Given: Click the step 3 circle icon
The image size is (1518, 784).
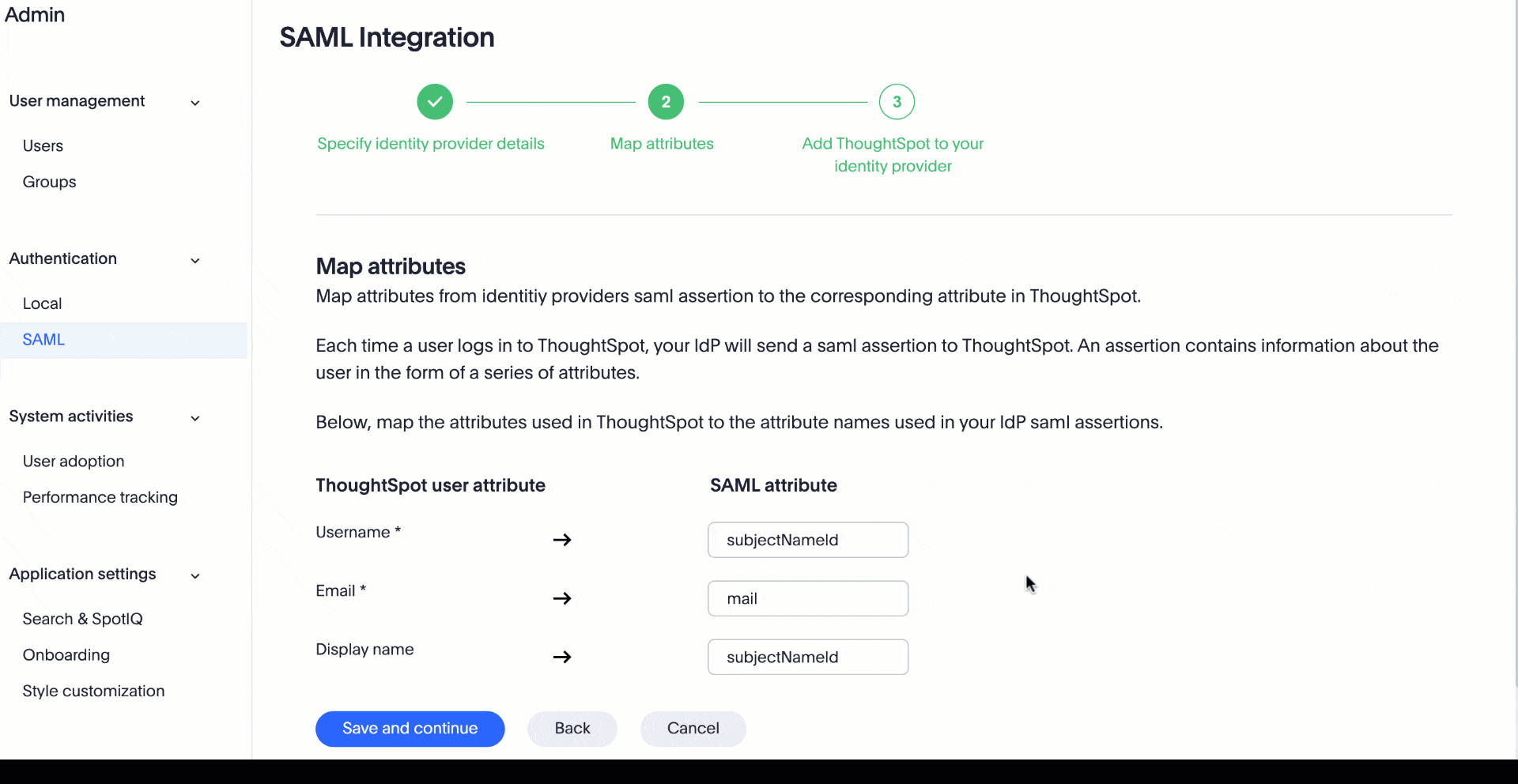Looking at the screenshot, I should coord(897,102).
